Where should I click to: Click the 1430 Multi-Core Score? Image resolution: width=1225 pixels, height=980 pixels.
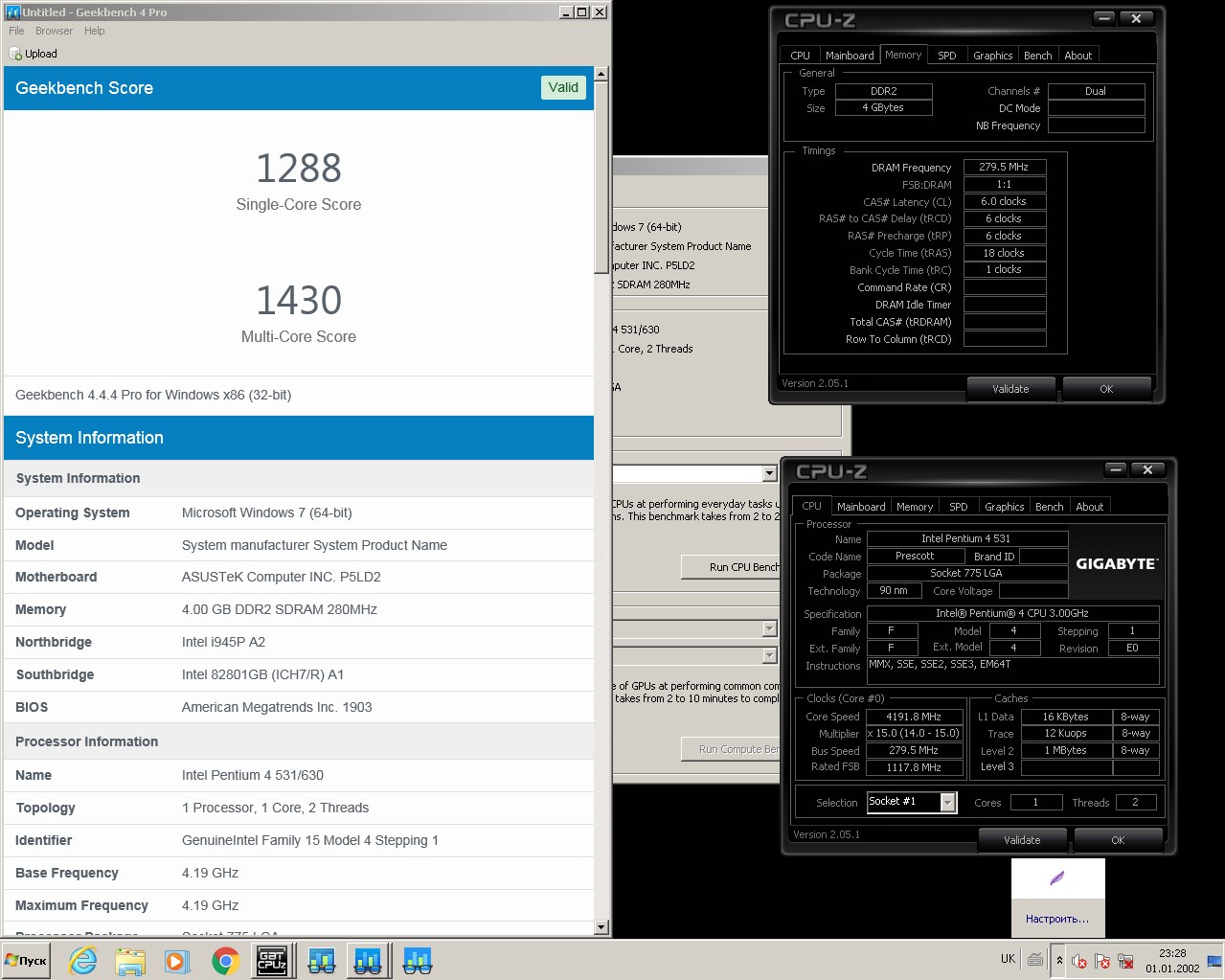299,301
